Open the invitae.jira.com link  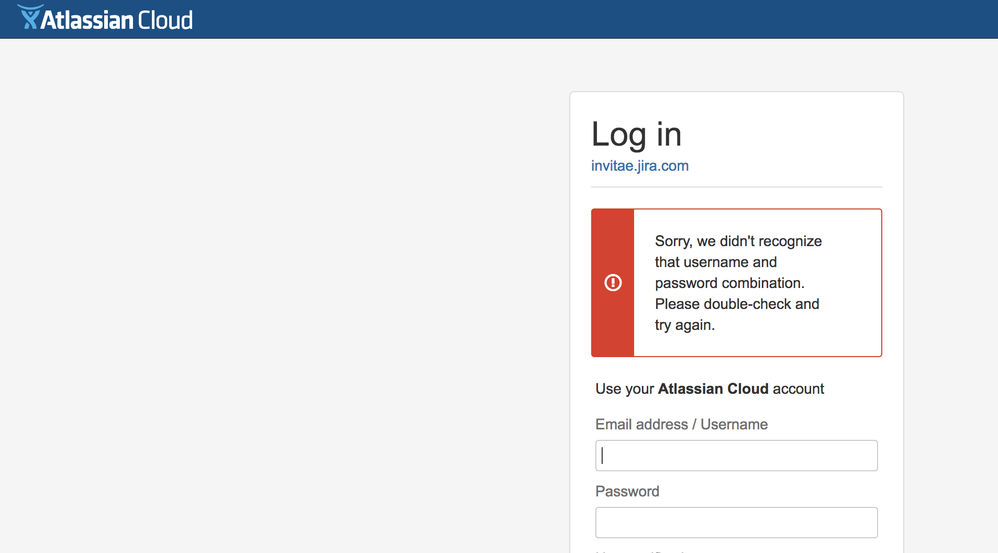click(640, 165)
